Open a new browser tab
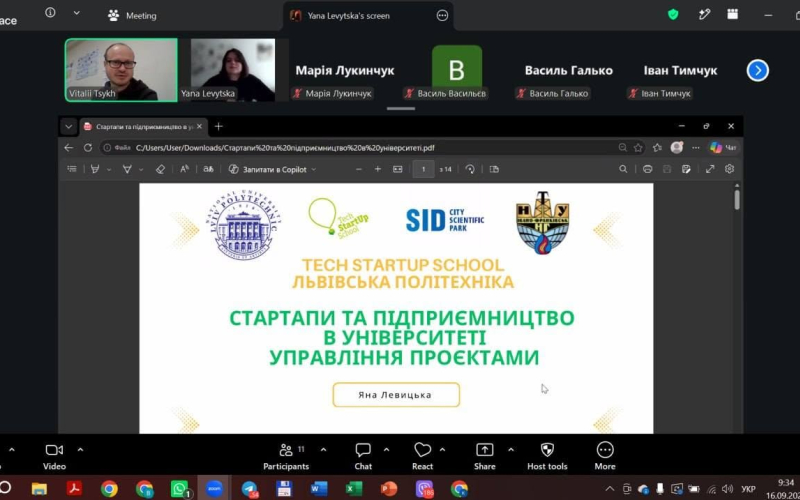The image size is (800, 500). 218,127
